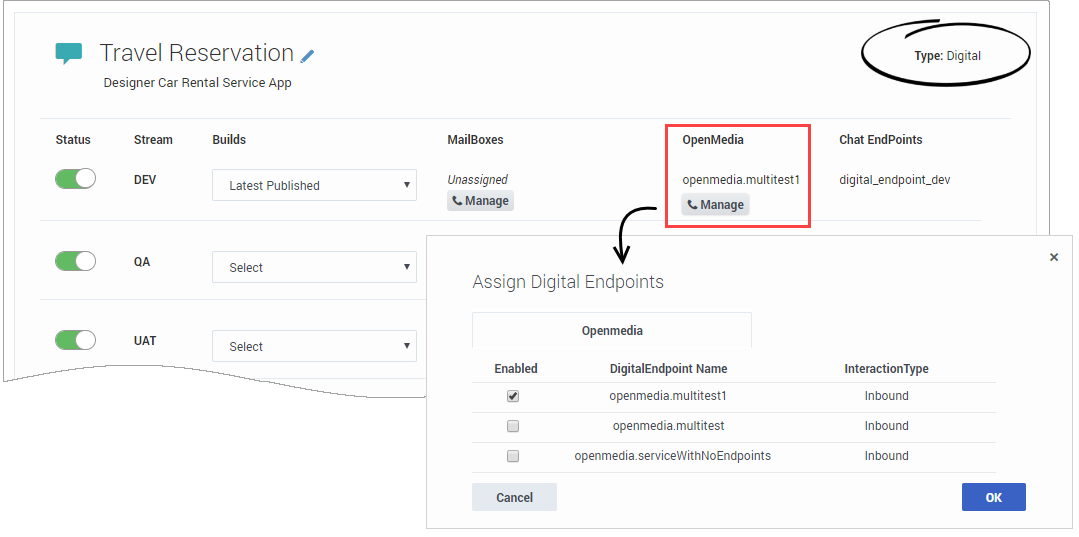Toggle the DEV stream status switch
The image size is (1079, 537).
coord(75,179)
